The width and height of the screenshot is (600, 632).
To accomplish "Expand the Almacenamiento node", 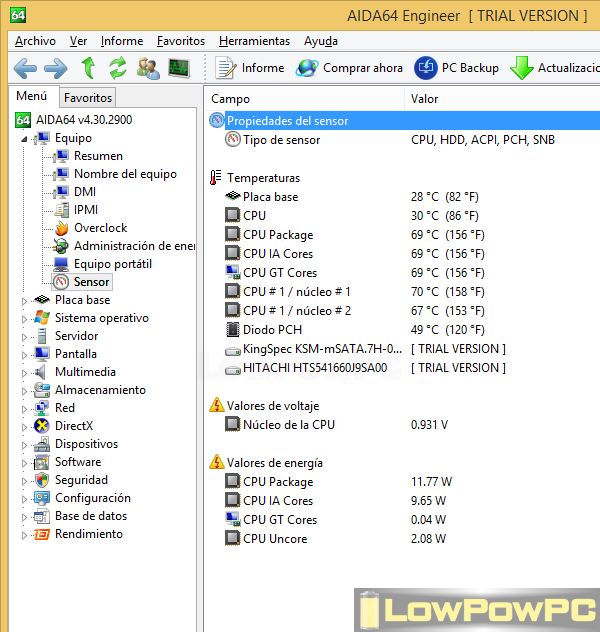I will (24, 391).
